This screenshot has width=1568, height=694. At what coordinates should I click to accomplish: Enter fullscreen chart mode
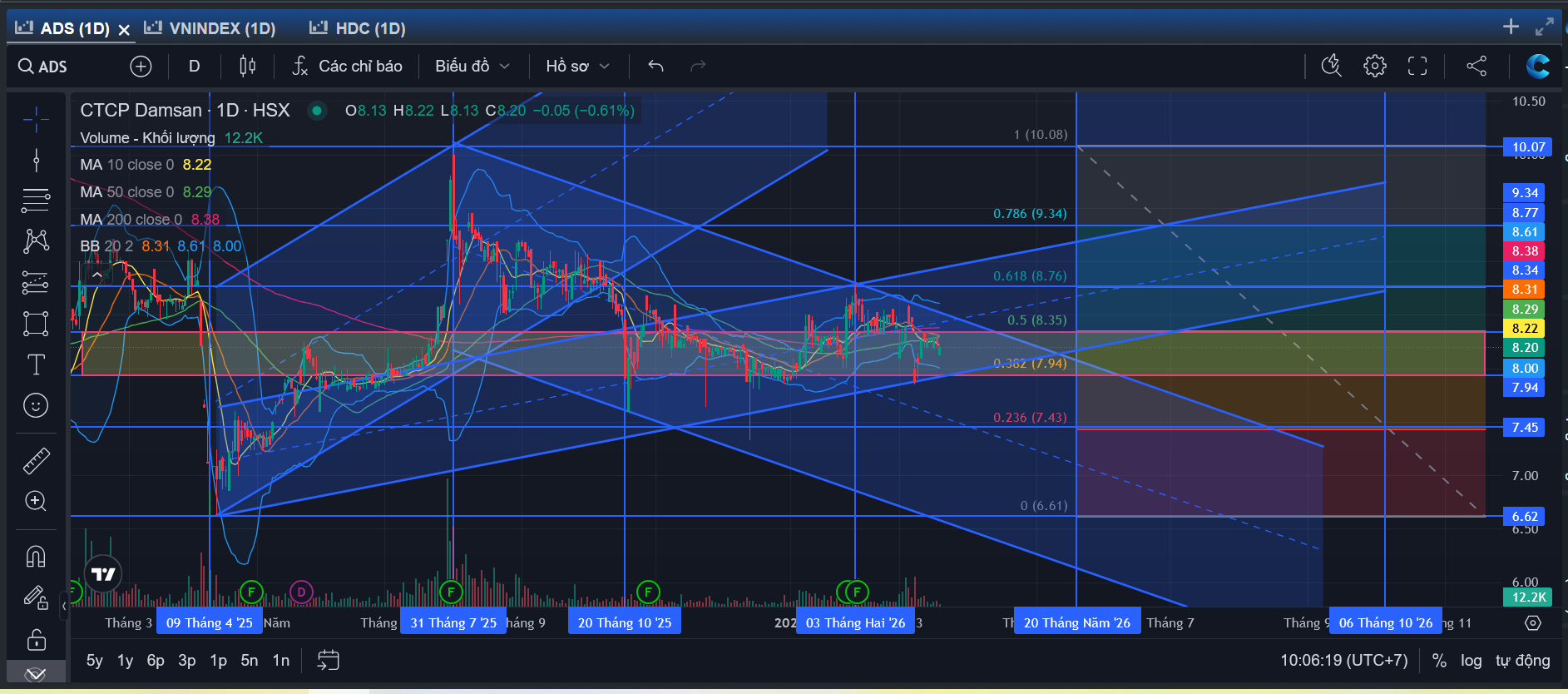[1417, 67]
